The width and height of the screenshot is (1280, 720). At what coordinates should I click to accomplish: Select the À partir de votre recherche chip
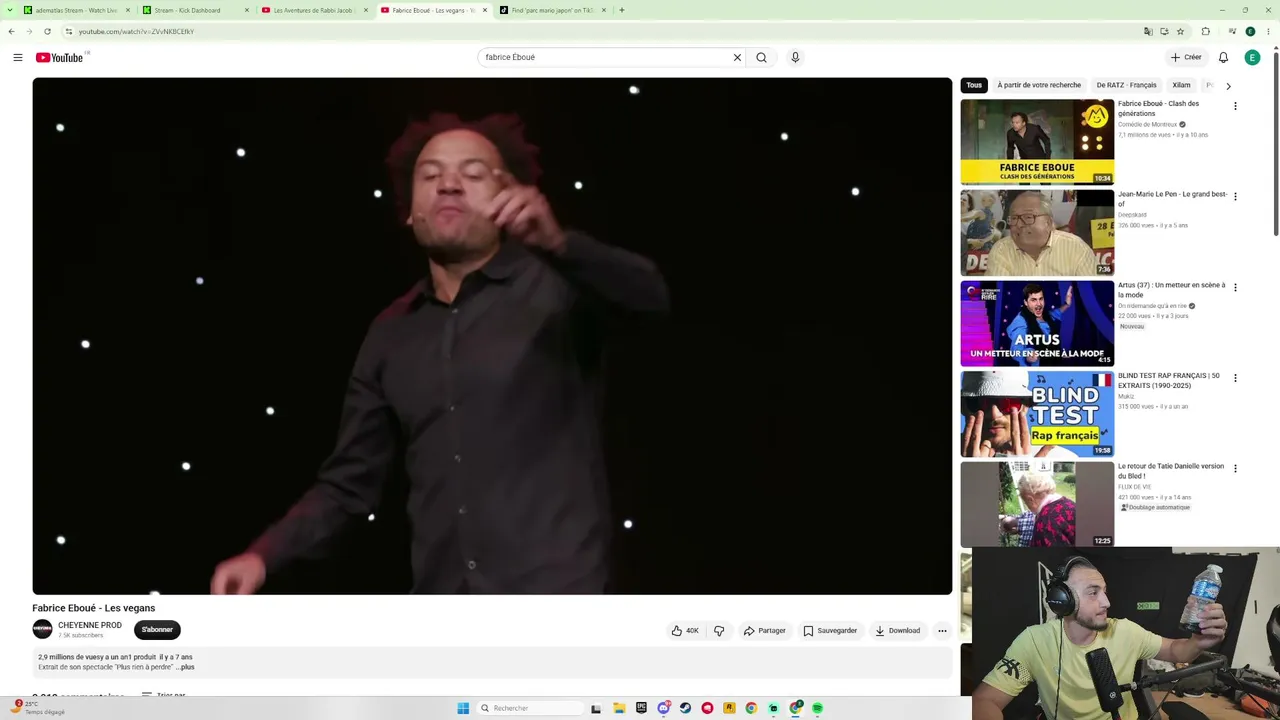1039,85
